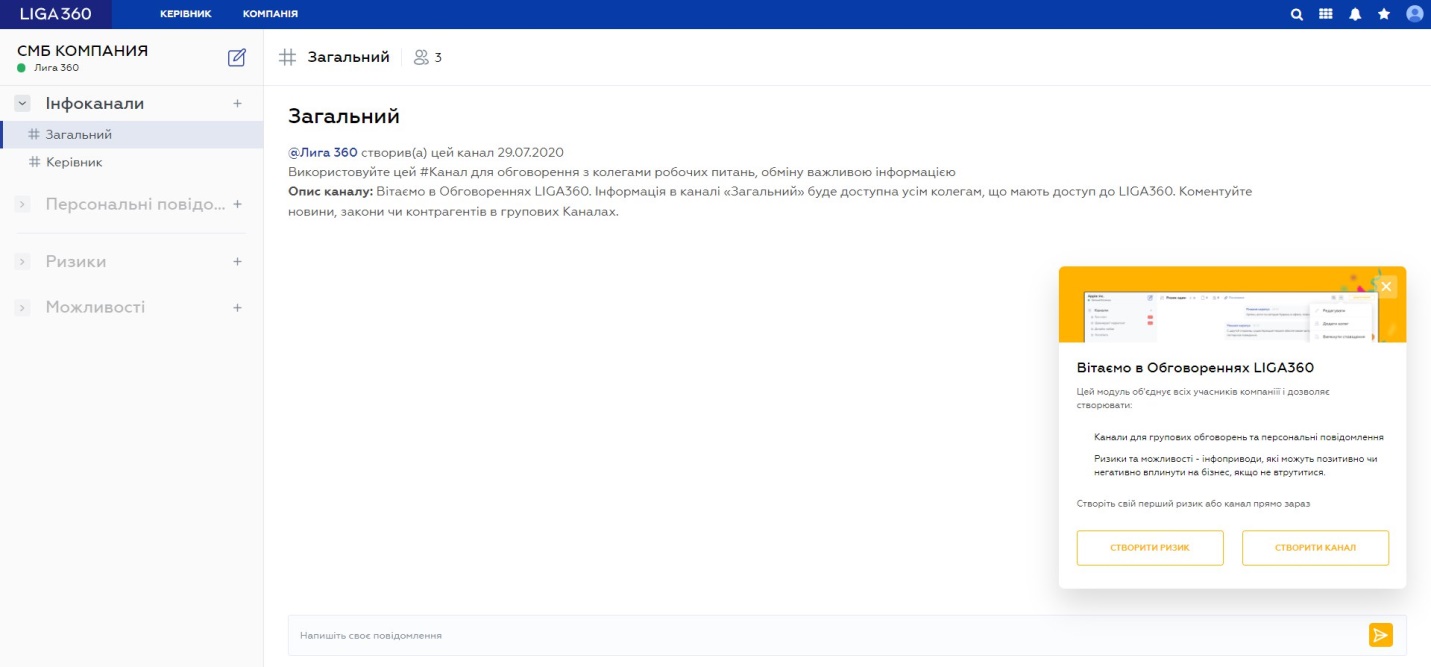Click the welcome popup preview image

pyautogui.click(x=1232, y=304)
